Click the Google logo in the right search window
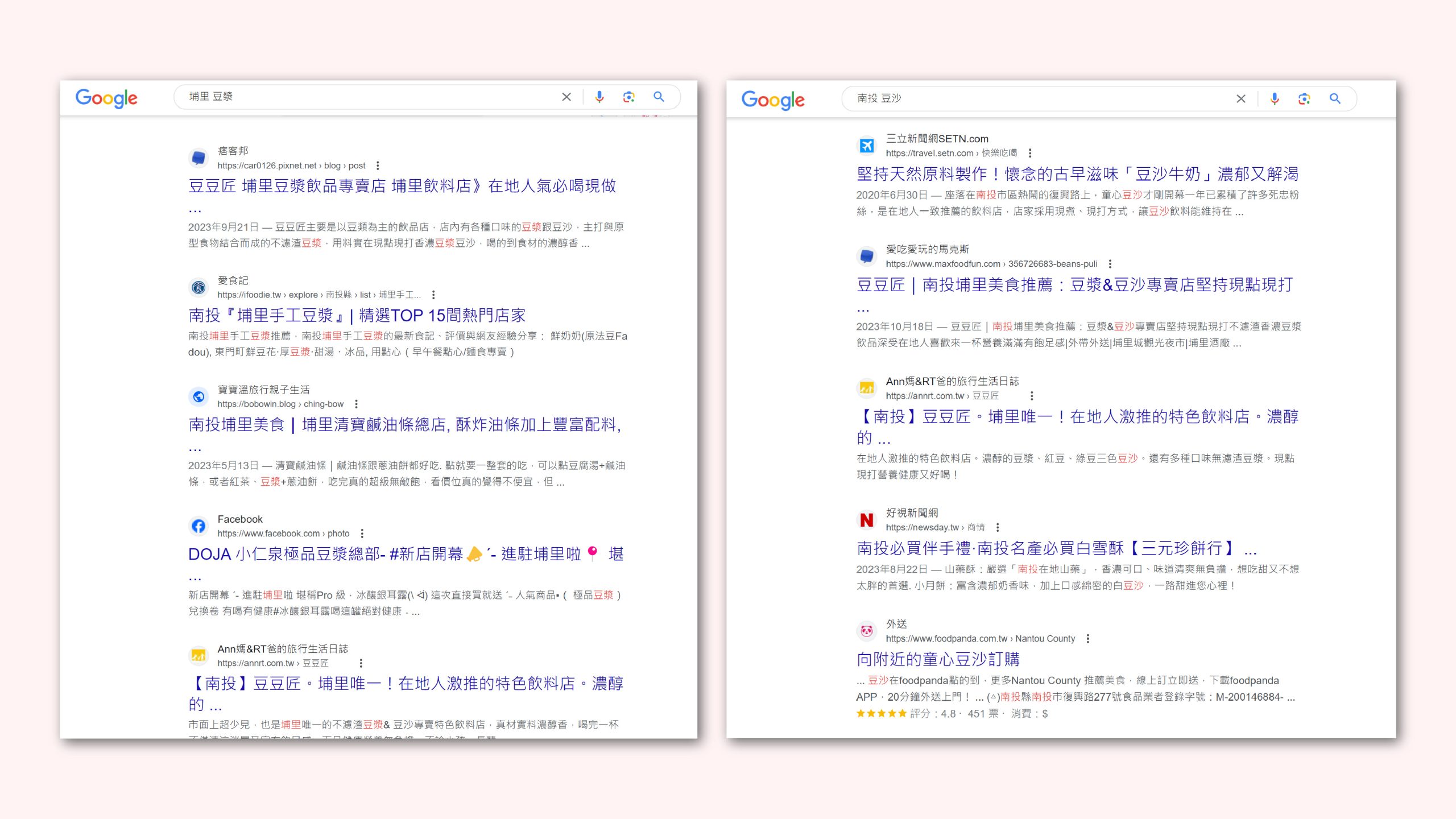This screenshot has height=819, width=1456. point(773,100)
